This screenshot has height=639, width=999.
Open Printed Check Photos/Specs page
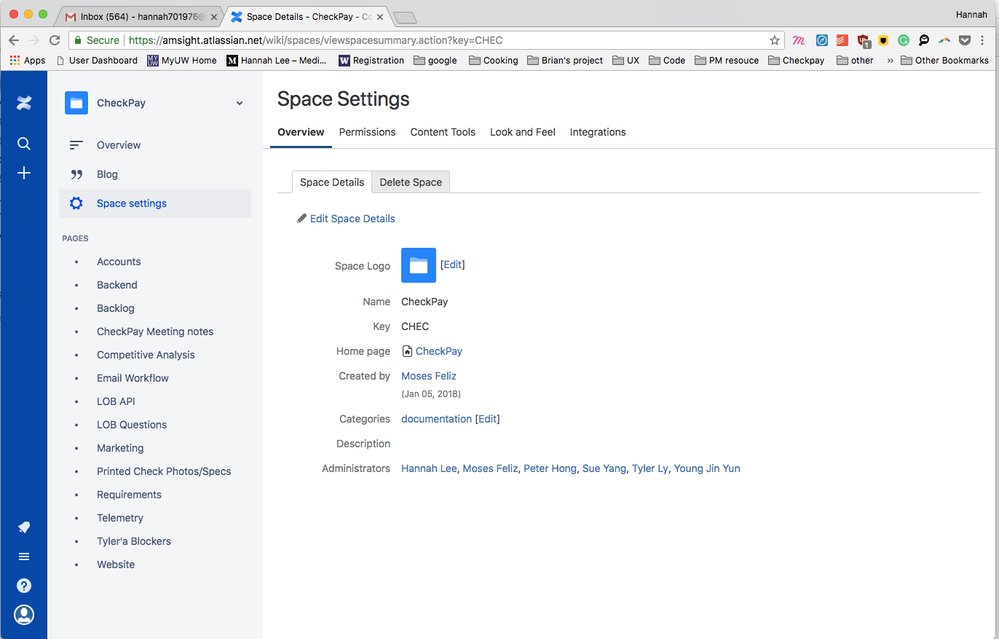[164, 471]
